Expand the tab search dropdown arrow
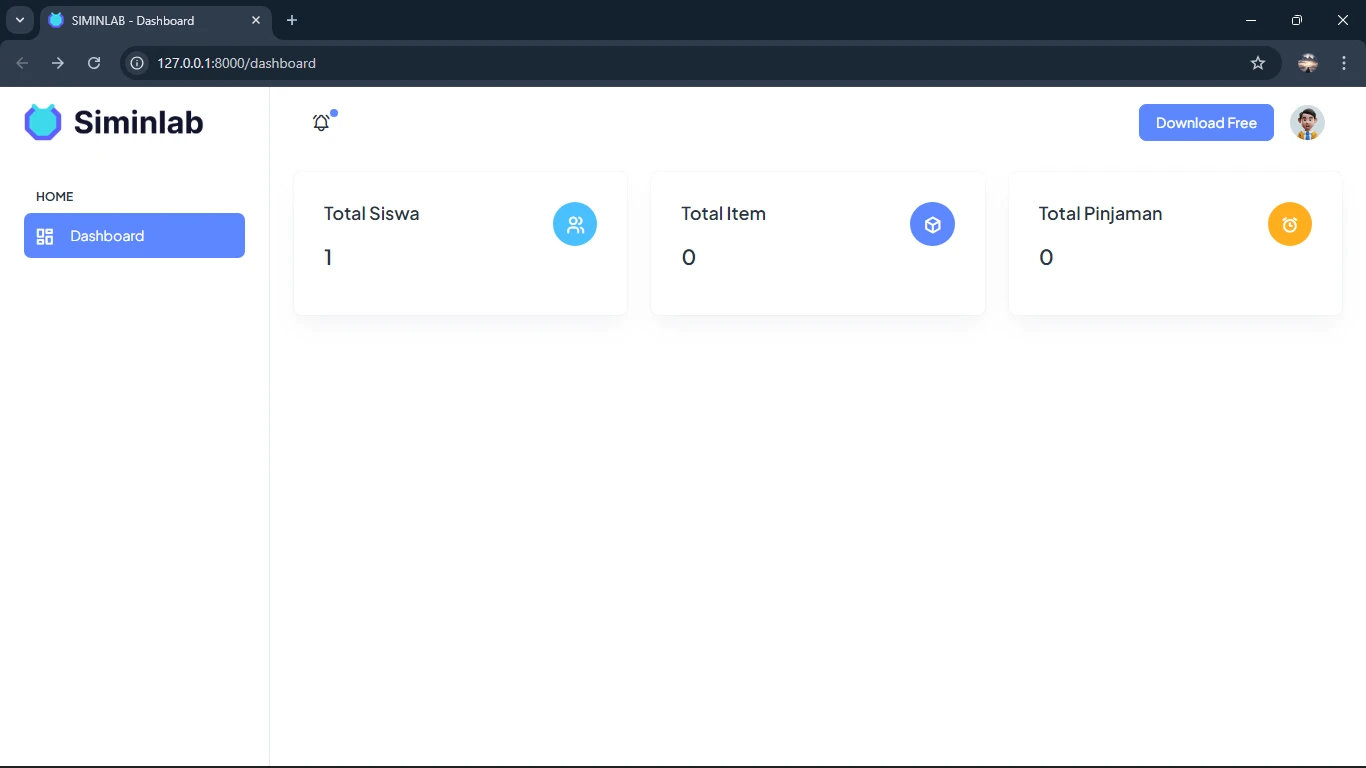 [x=19, y=20]
